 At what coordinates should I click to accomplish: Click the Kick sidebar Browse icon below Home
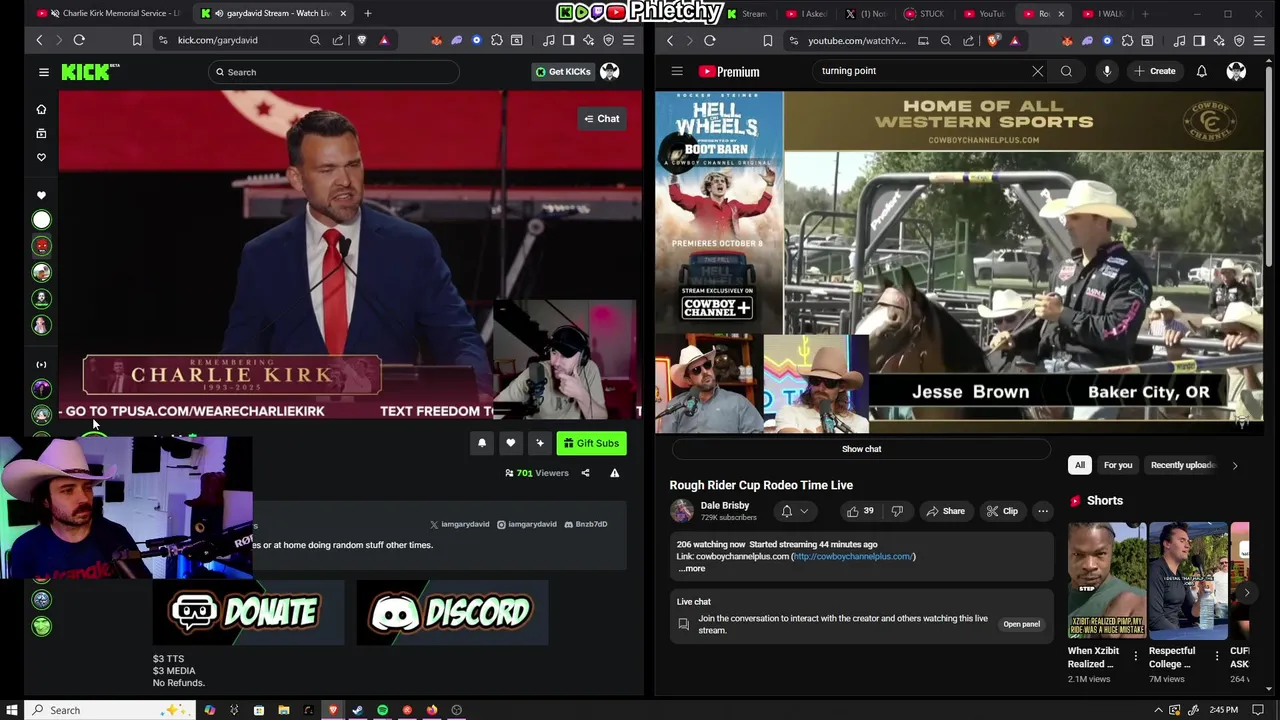point(41,133)
